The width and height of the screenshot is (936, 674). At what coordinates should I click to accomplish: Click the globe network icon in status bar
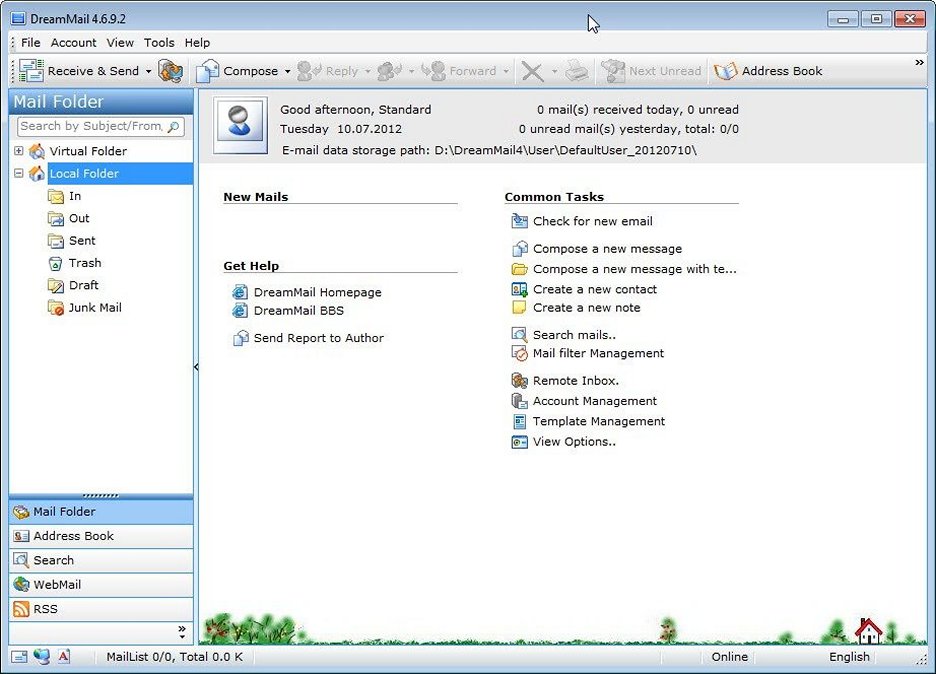(x=42, y=657)
